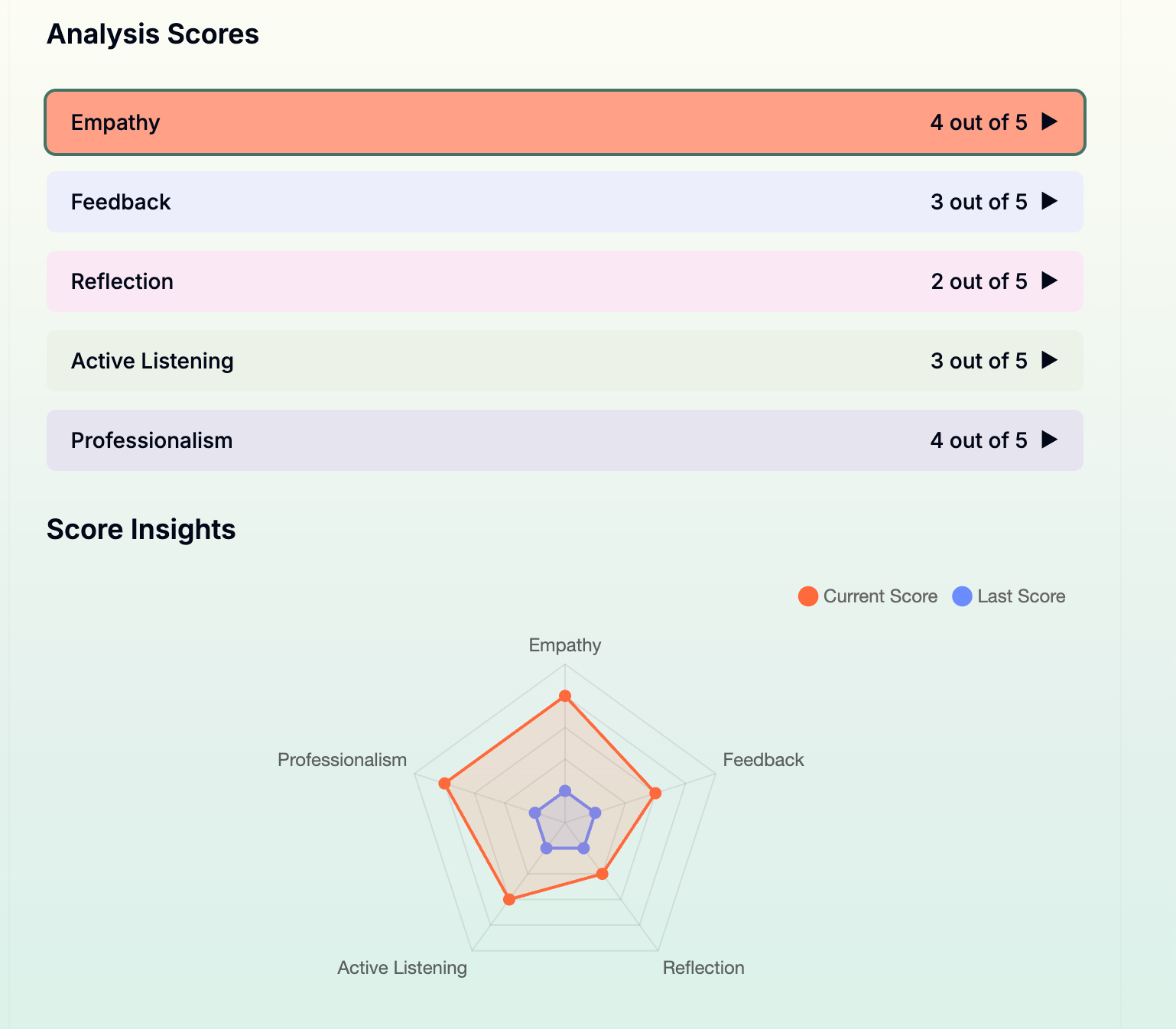Toggle Last Score legend series
This screenshot has height=1029, width=1176.
click(1009, 596)
